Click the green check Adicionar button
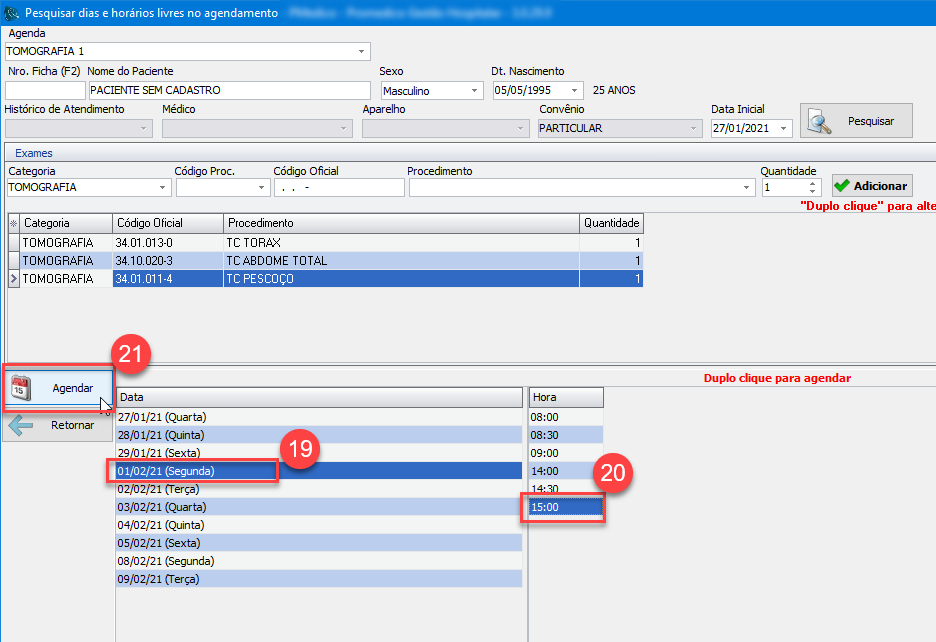 pyautogui.click(x=871, y=186)
